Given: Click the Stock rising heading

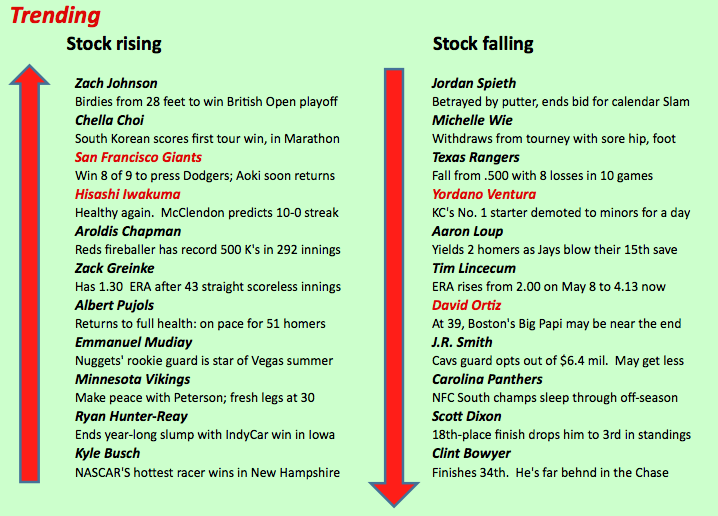Looking at the screenshot, I should tap(114, 44).
